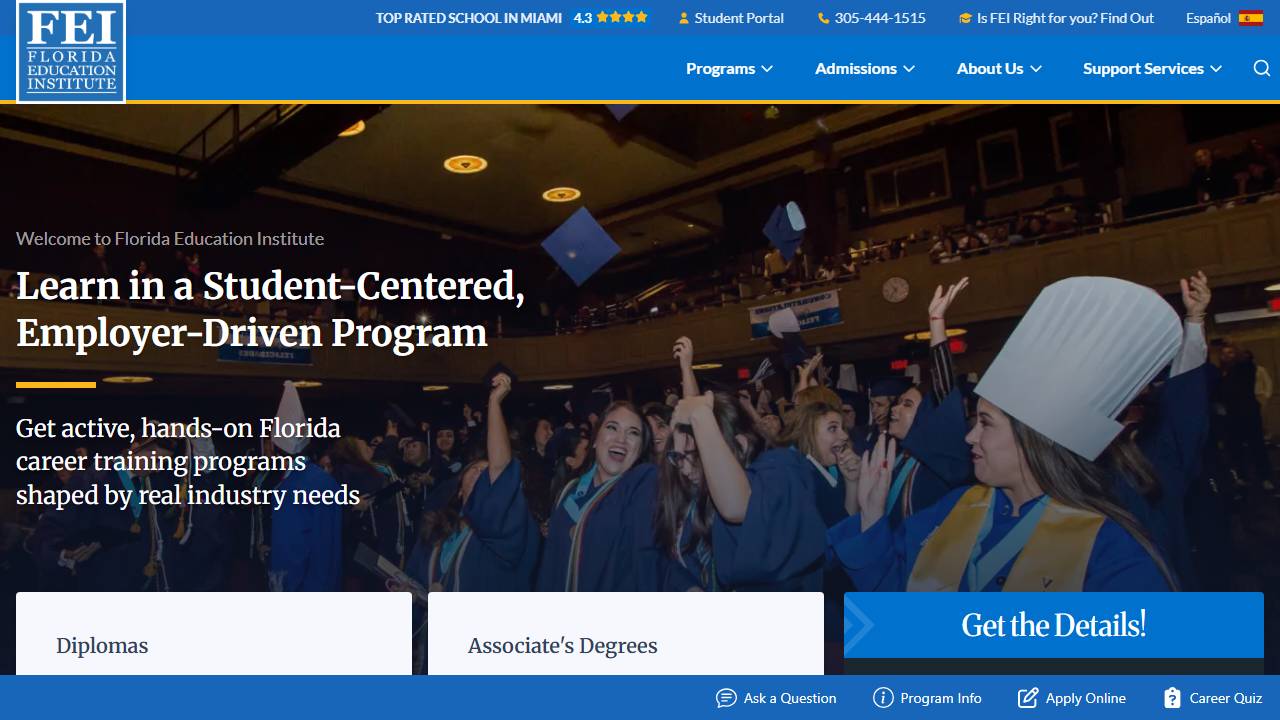Click the 4.3 star rating
The height and width of the screenshot is (720, 1280).
point(610,18)
